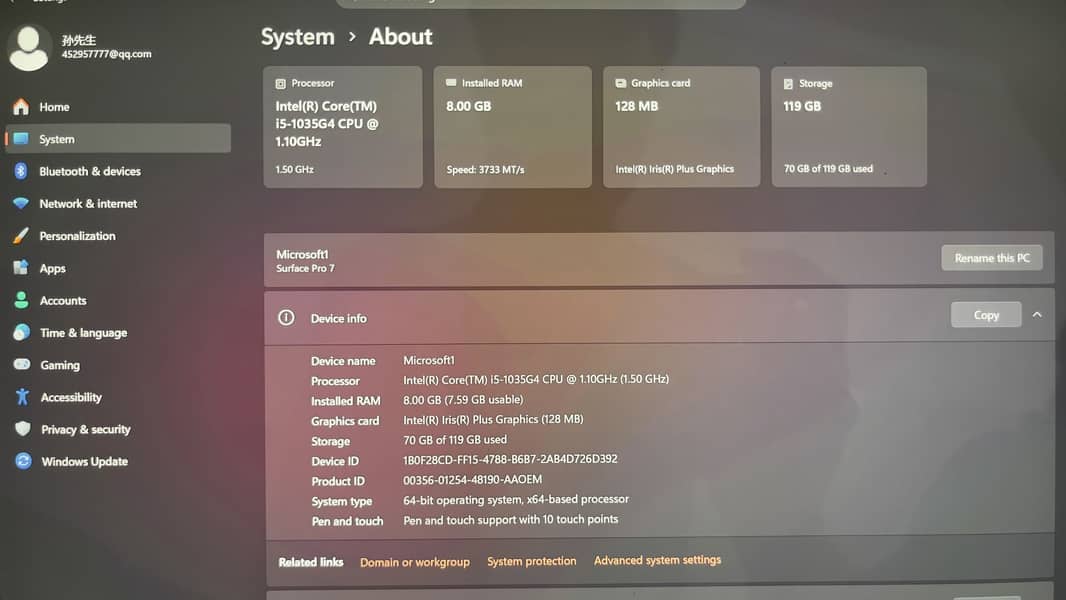Click the Related links label
The height and width of the screenshot is (600, 1066).
click(x=311, y=562)
